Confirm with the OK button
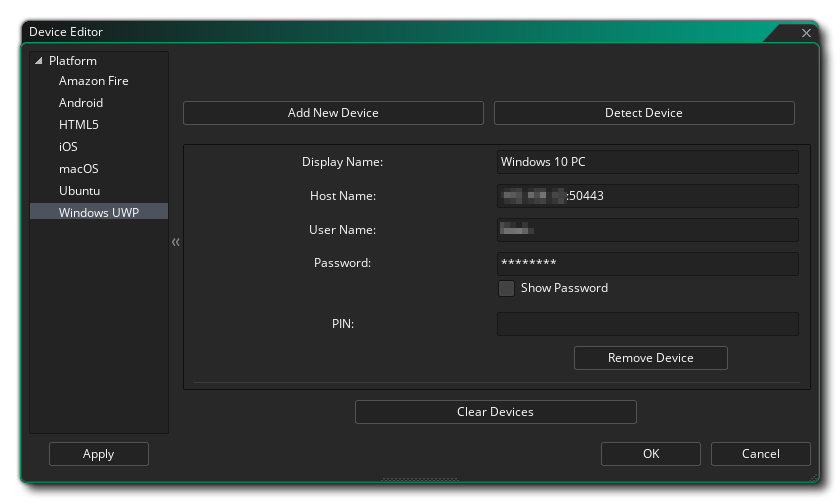Screen dimensions: 840x503 coord(651,454)
